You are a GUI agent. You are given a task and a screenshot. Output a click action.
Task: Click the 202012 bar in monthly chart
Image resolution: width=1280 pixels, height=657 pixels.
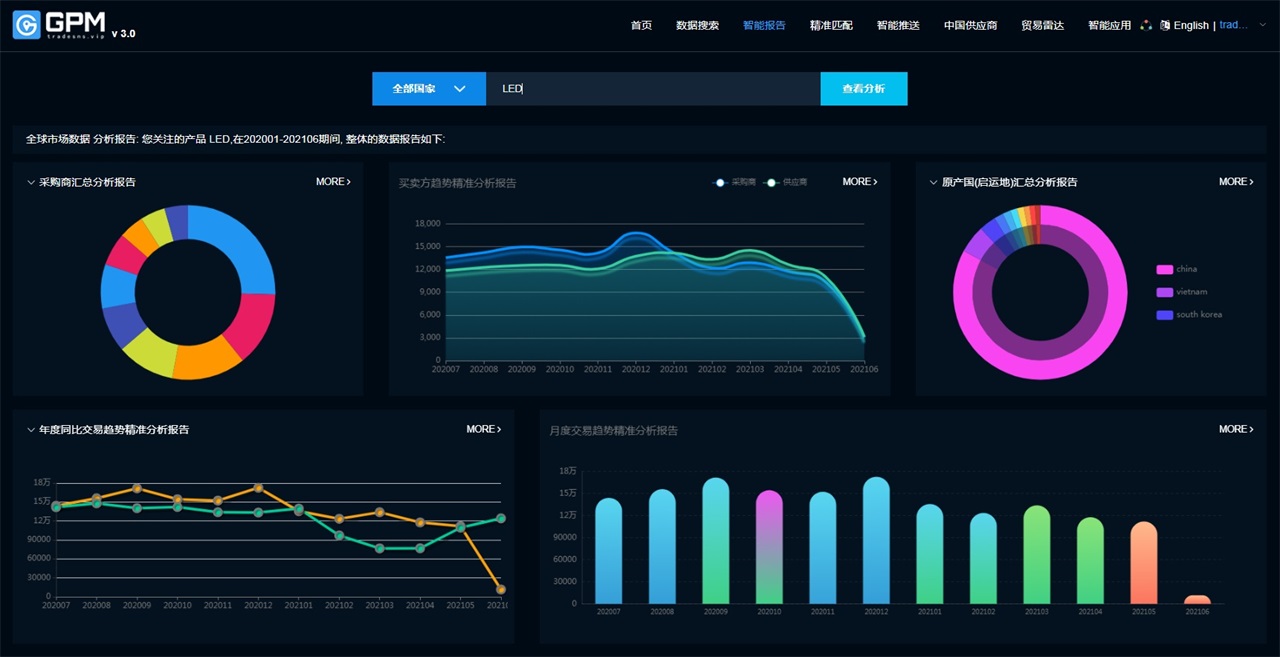[x=876, y=540]
